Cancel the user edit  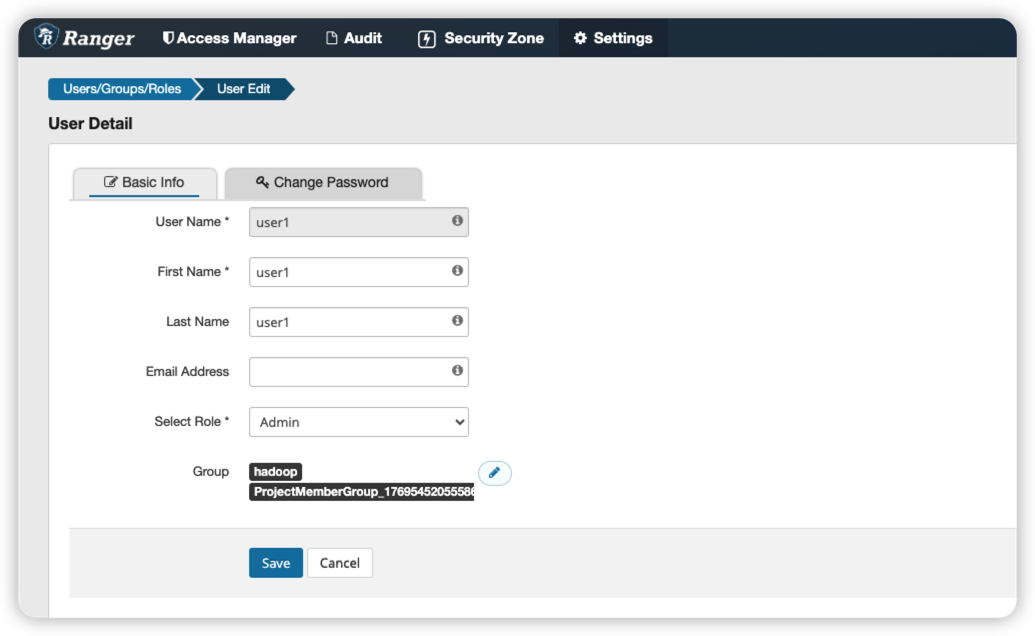[x=339, y=563]
